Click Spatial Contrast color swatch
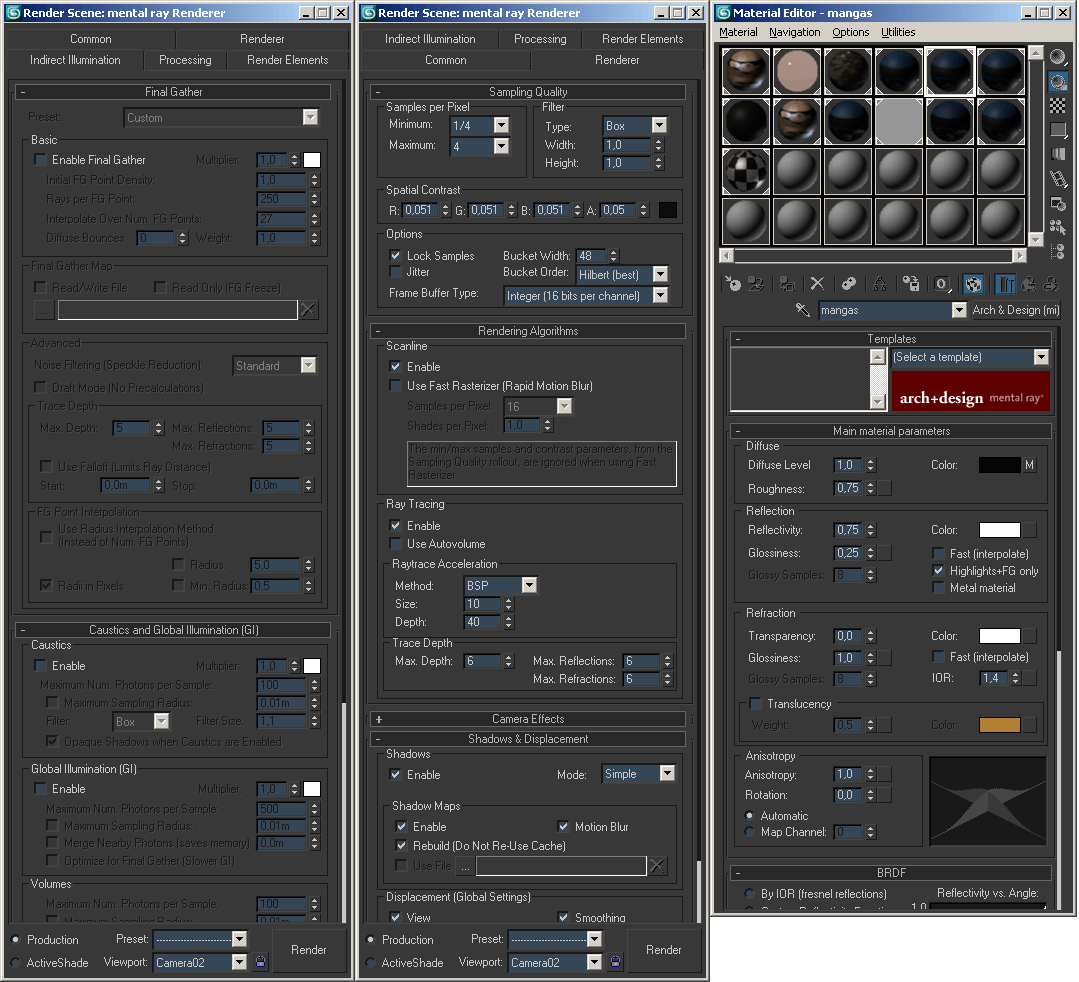The width and height of the screenshot is (1079, 982). coord(667,210)
